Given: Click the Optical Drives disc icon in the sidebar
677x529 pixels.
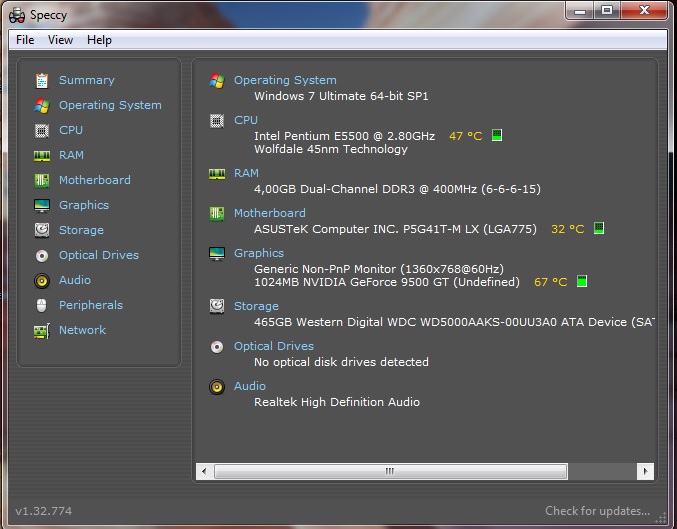Looking at the screenshot, I should pyautogui.click(x=42, y=256).
